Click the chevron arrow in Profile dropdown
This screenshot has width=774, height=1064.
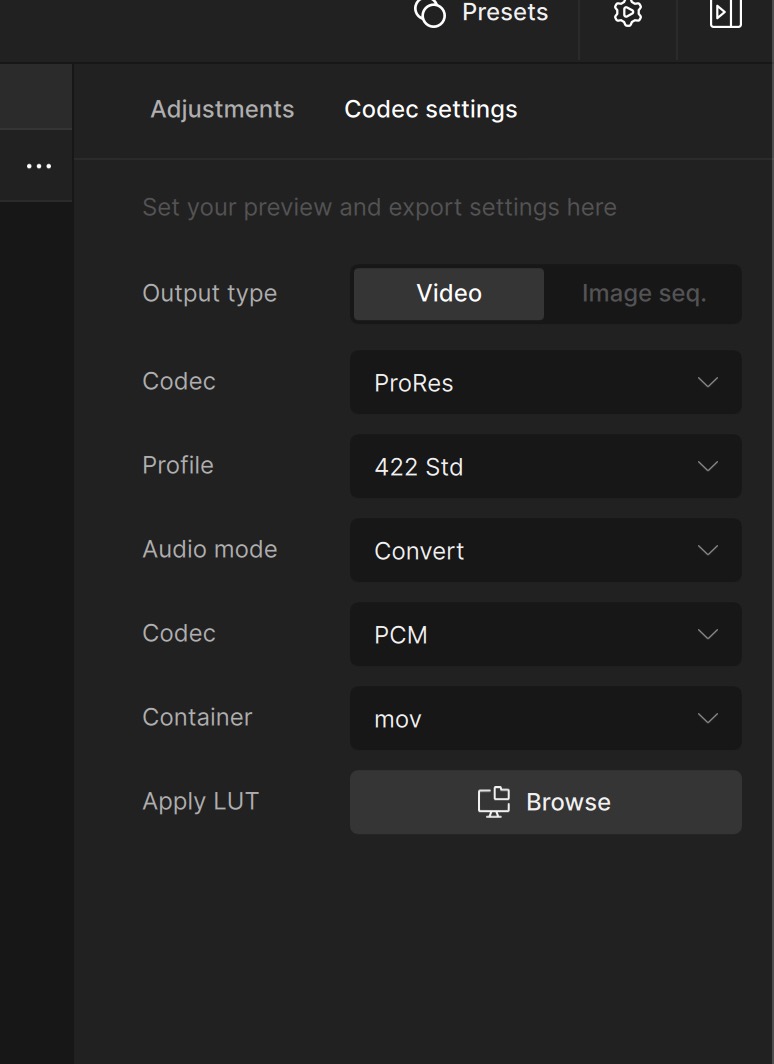pos(708,466)
